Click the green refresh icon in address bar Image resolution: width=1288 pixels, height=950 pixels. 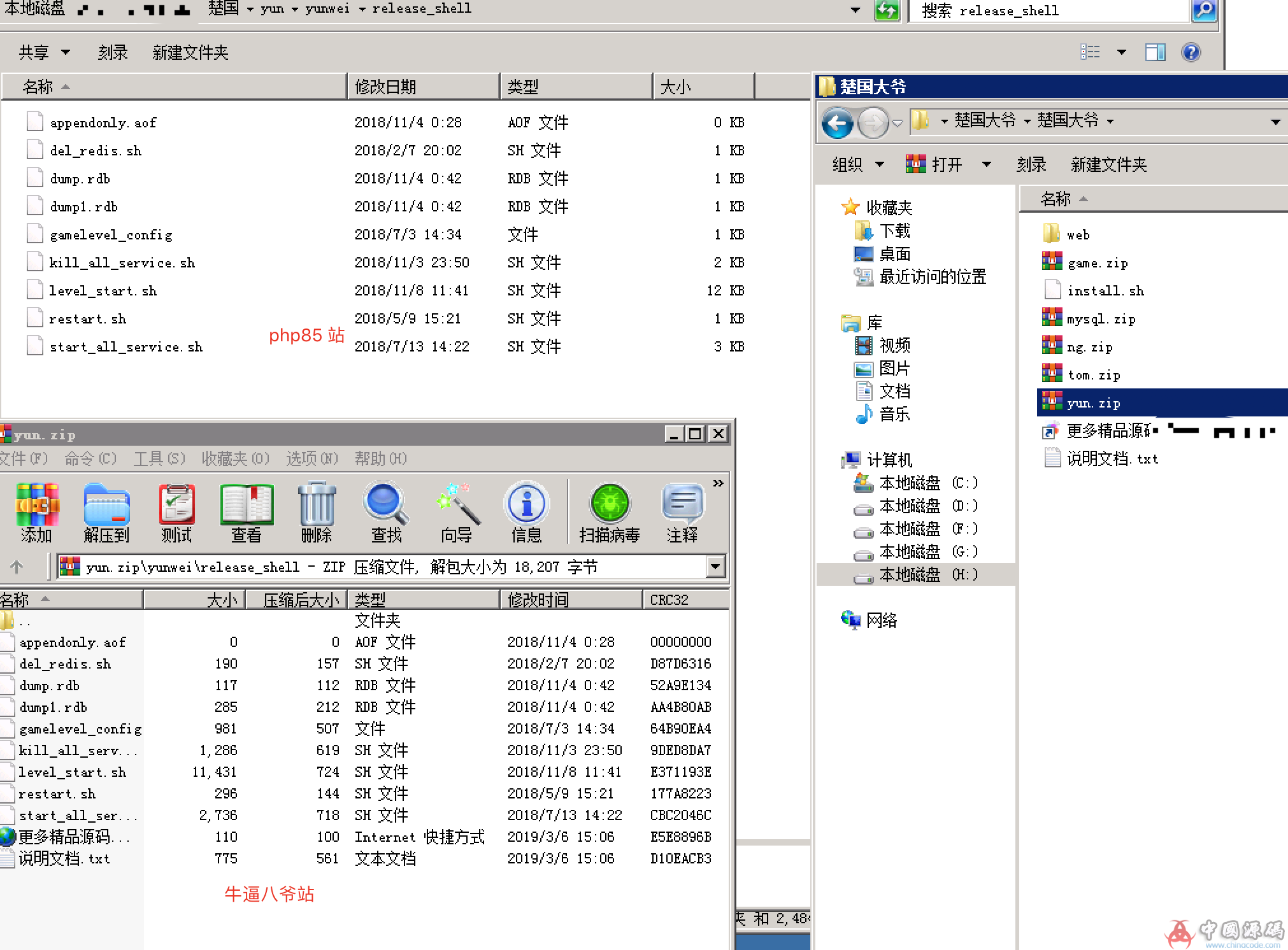click(887, 10)
